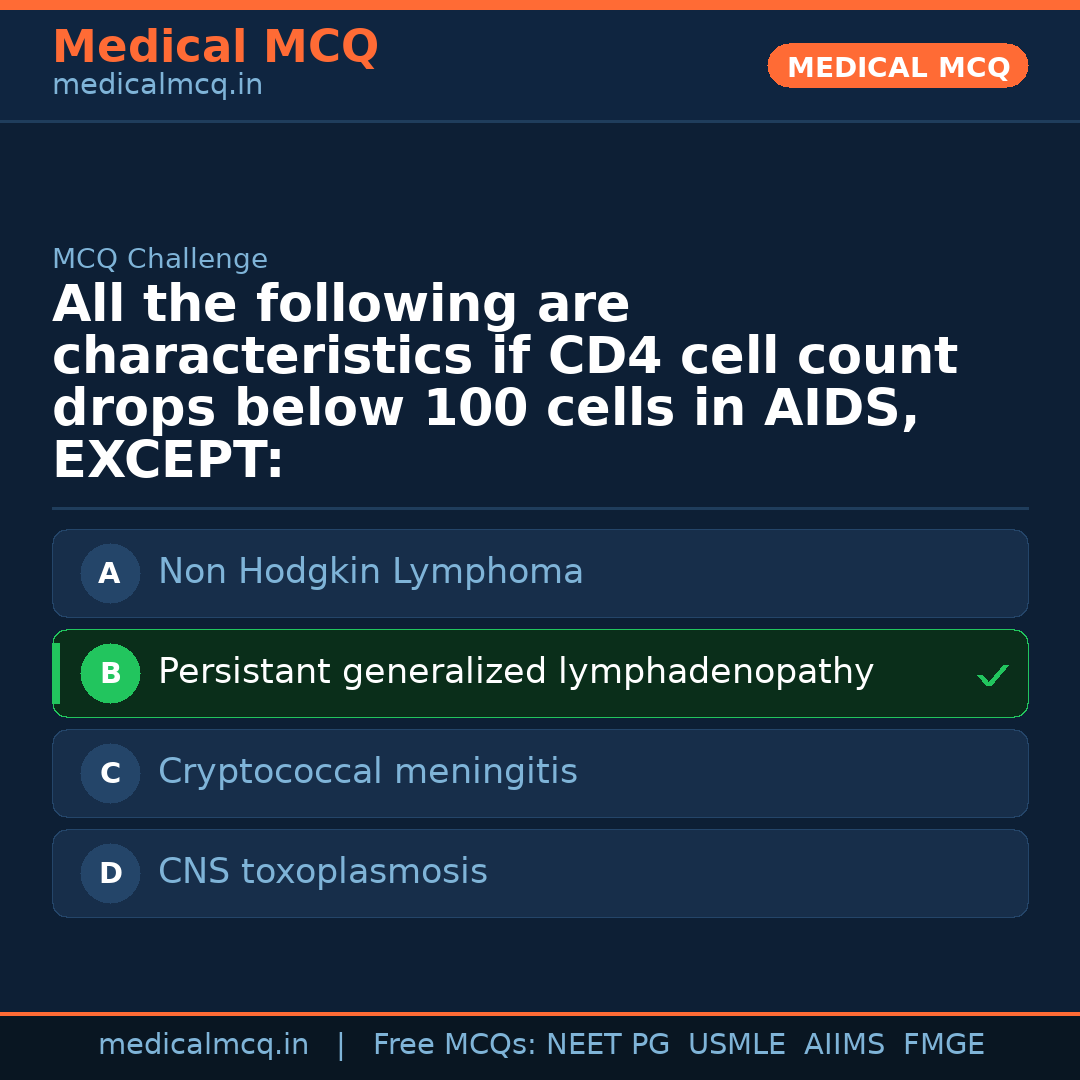This screenshot has height=1080, width=1080.
Task: Open medicalmcq.in link under the header title
Action: point(157,86)
